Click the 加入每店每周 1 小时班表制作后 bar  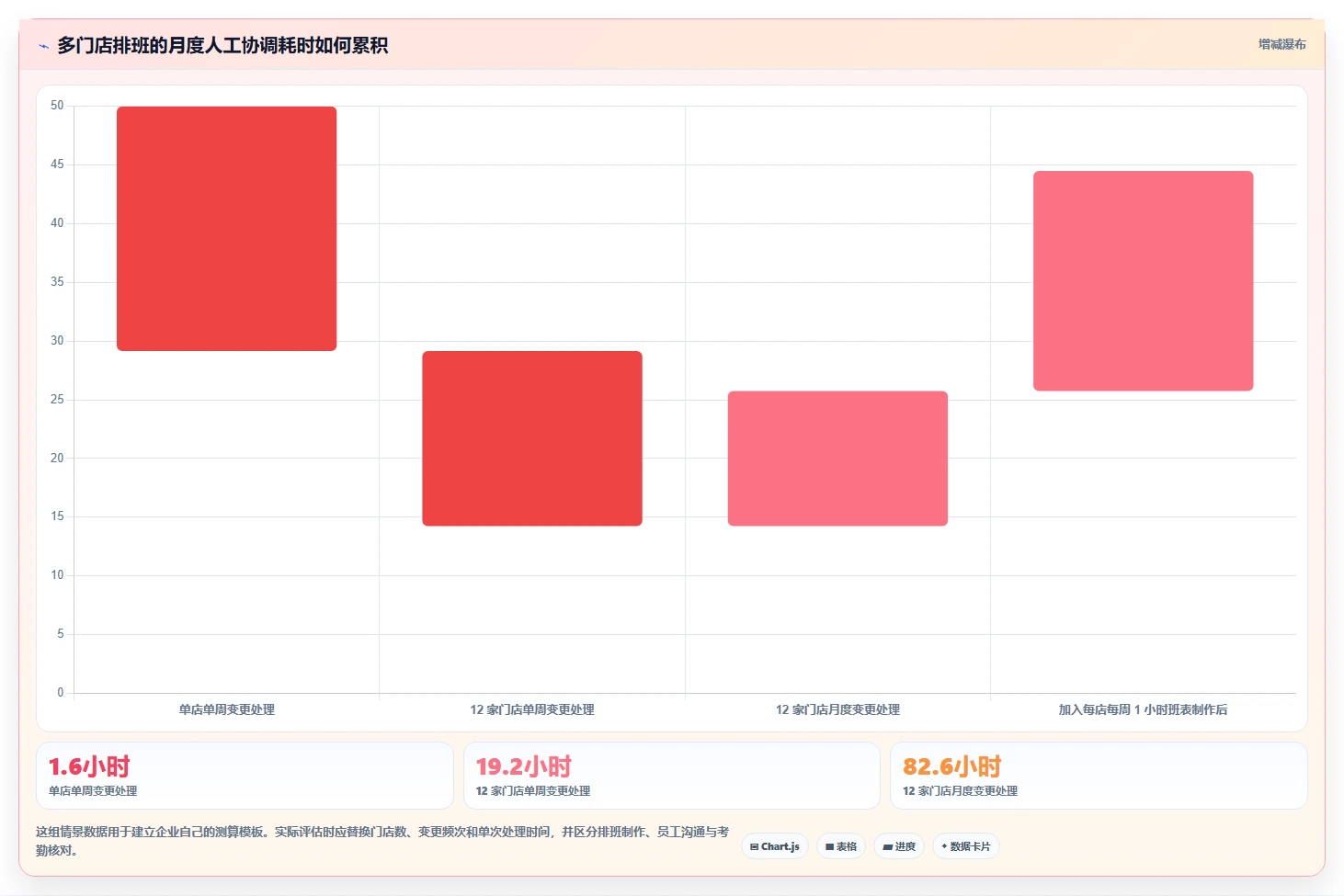click(1143, 281)
